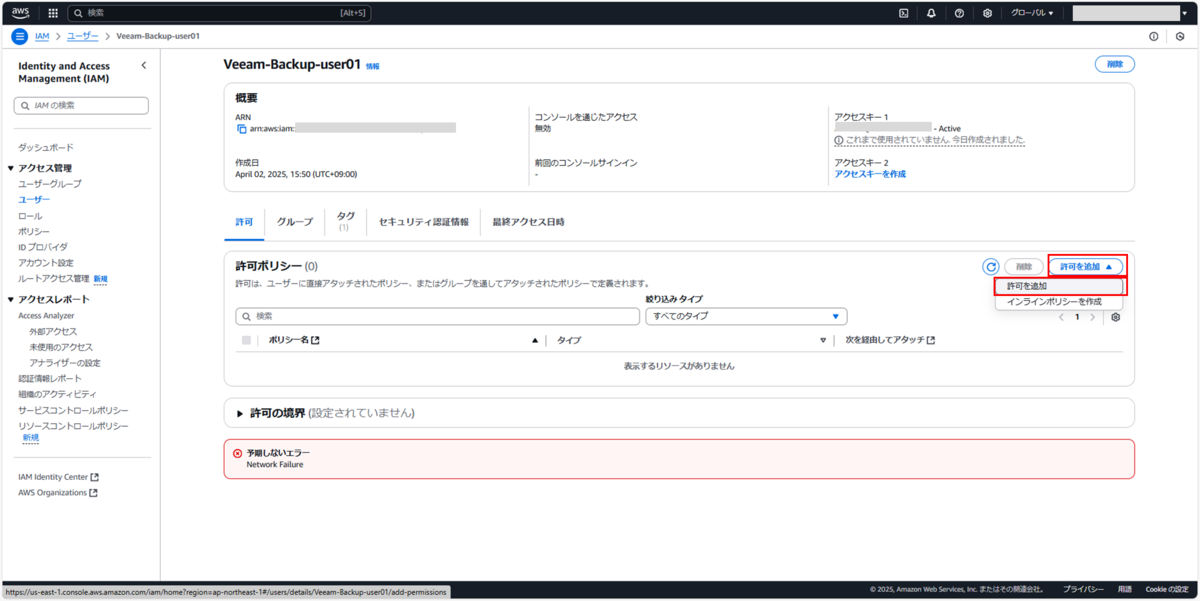Viewport: 1200px width, 601px height.
Task: Open dashboard in the sidebar
Action: pos(46,147)
